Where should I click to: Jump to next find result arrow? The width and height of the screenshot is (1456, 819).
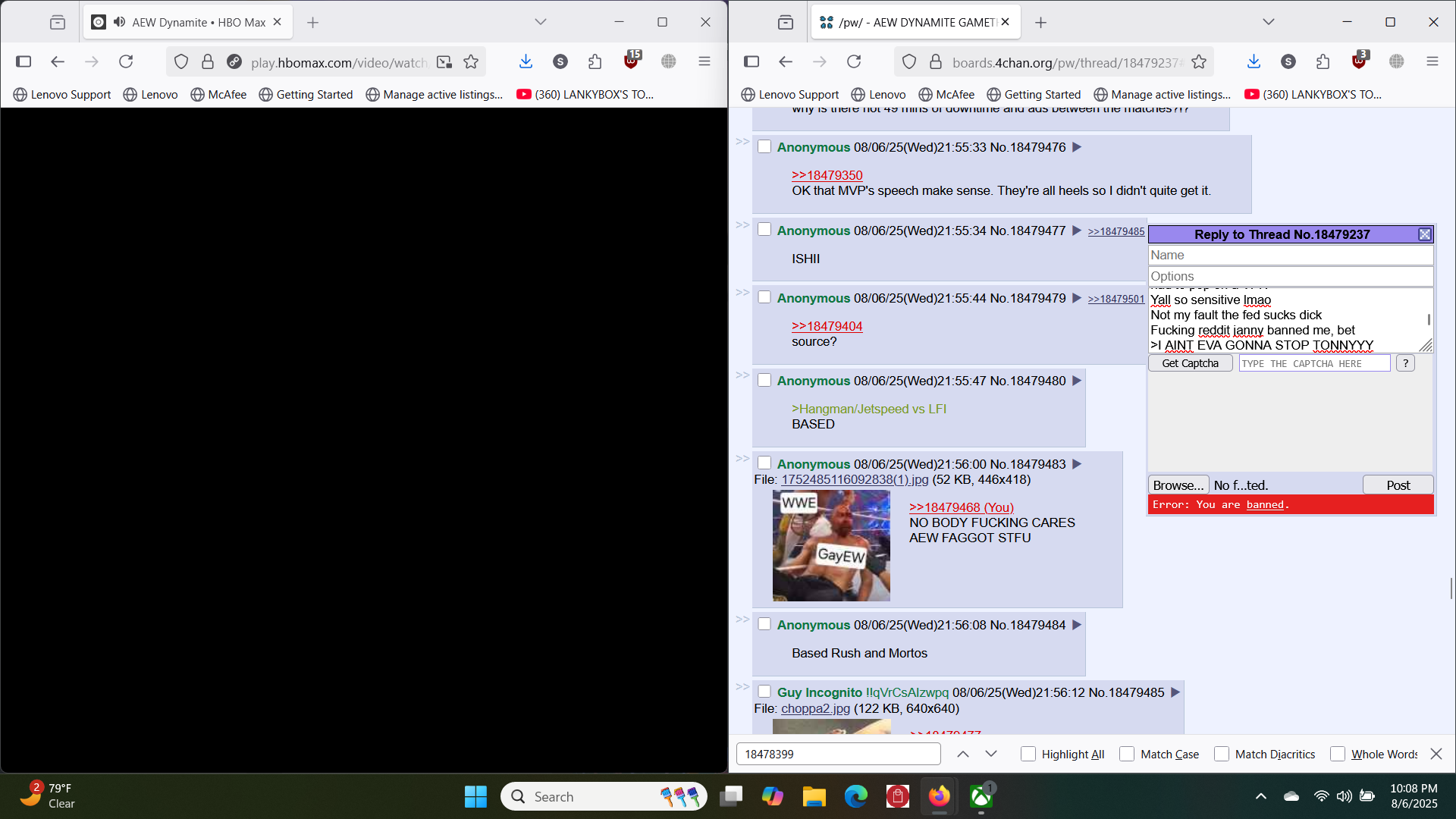point(991,754)
